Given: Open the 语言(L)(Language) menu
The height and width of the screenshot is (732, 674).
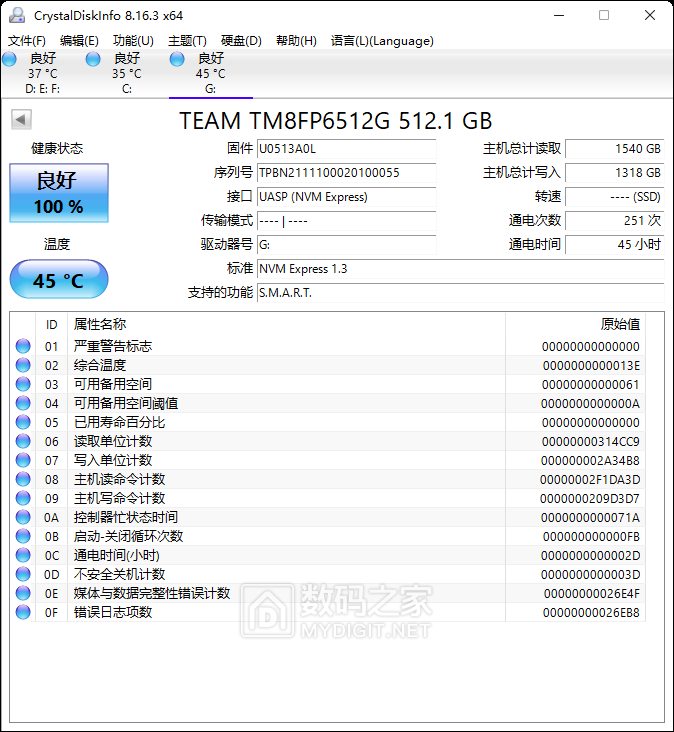Looking at the screenshot, I should coord(382,41).
